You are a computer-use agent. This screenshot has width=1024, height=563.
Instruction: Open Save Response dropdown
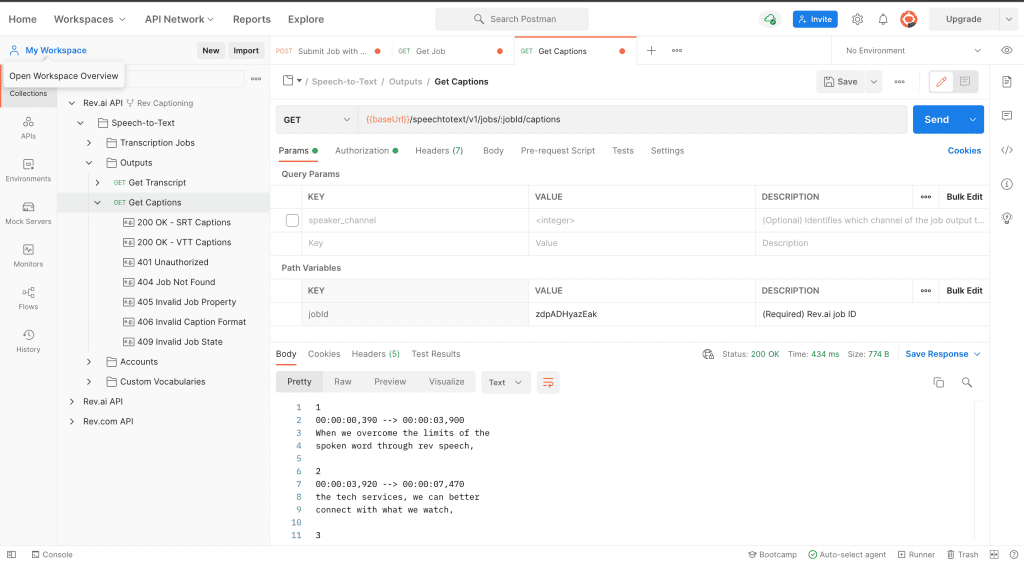pyautogui.click(x=942, y=354)
